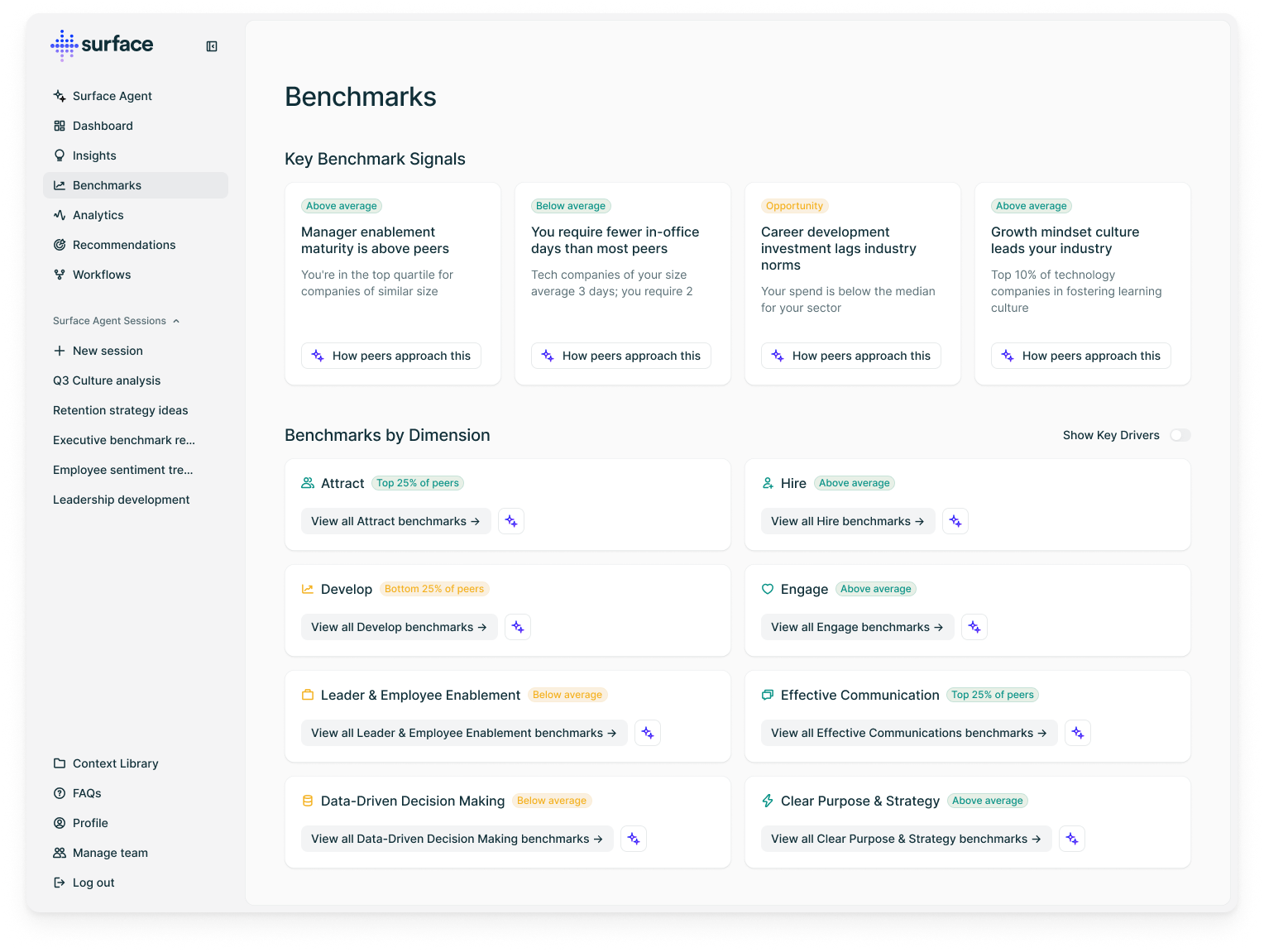View all Attract benchmarks
Screen dimensions: 1264x952
pyautogui.click(x=395, y=521)
